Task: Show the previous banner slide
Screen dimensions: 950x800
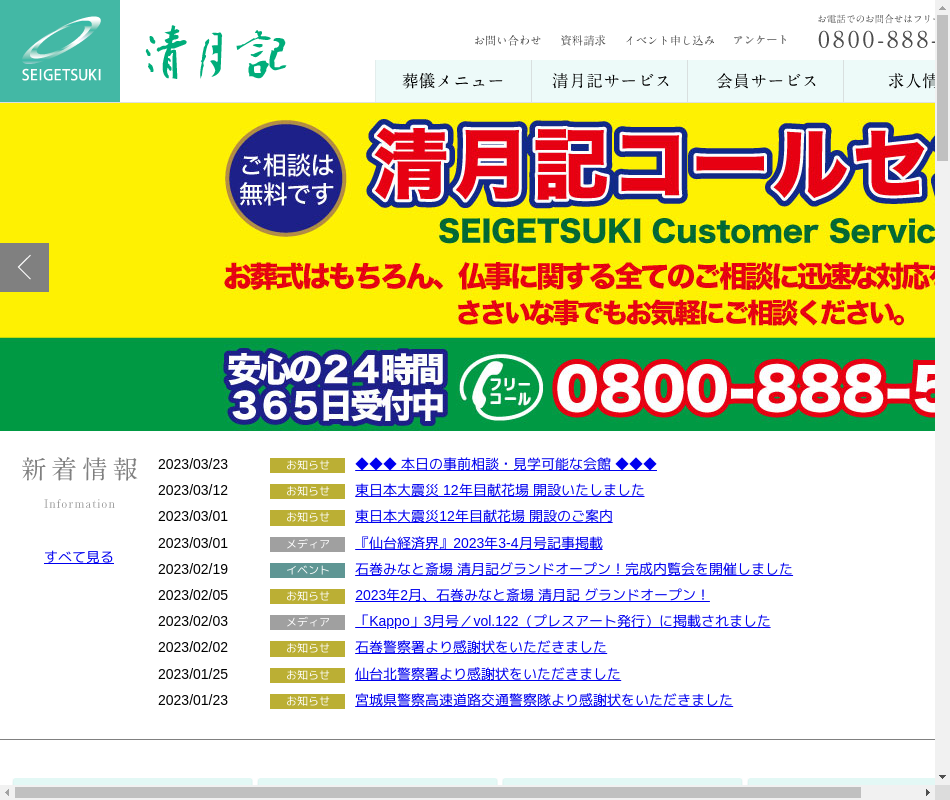Action: pos(24,267)
